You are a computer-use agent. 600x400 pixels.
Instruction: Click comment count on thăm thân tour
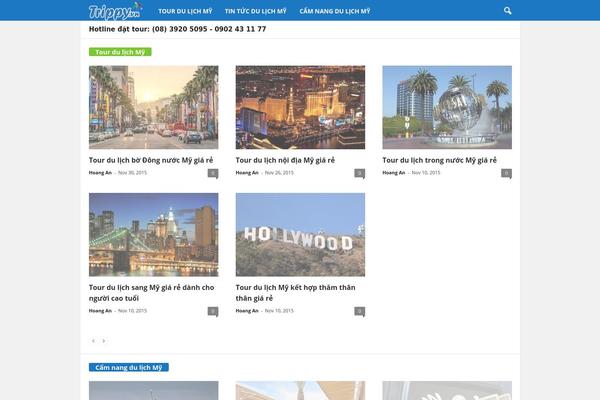tap(360, 311)
